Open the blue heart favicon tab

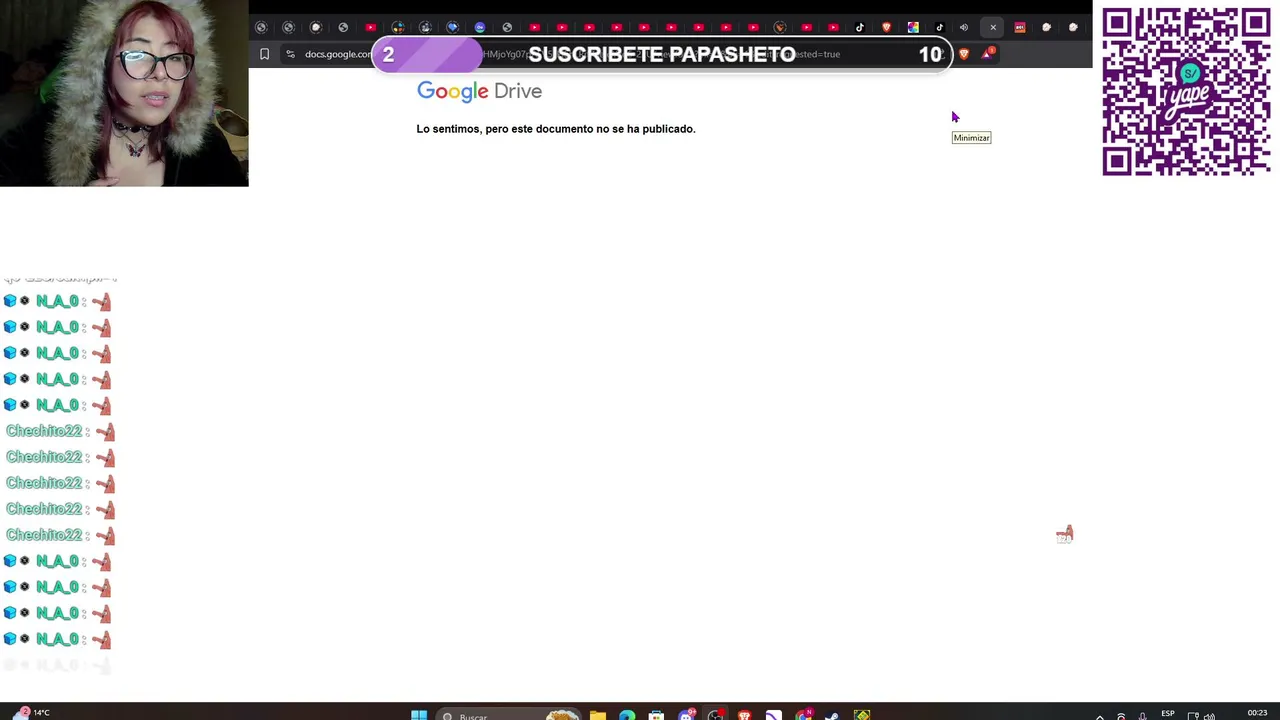pyautogui.click(x=452, y=28)
